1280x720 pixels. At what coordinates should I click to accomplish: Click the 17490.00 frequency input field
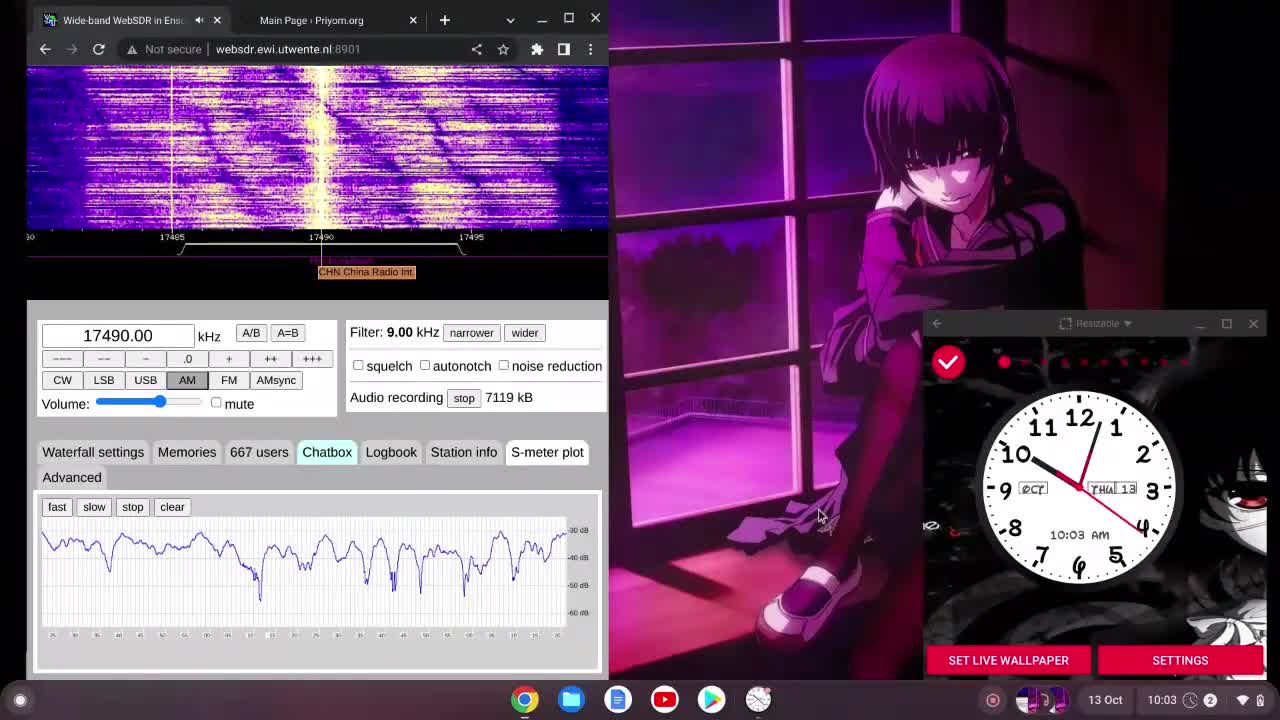[x=118, y=336]
